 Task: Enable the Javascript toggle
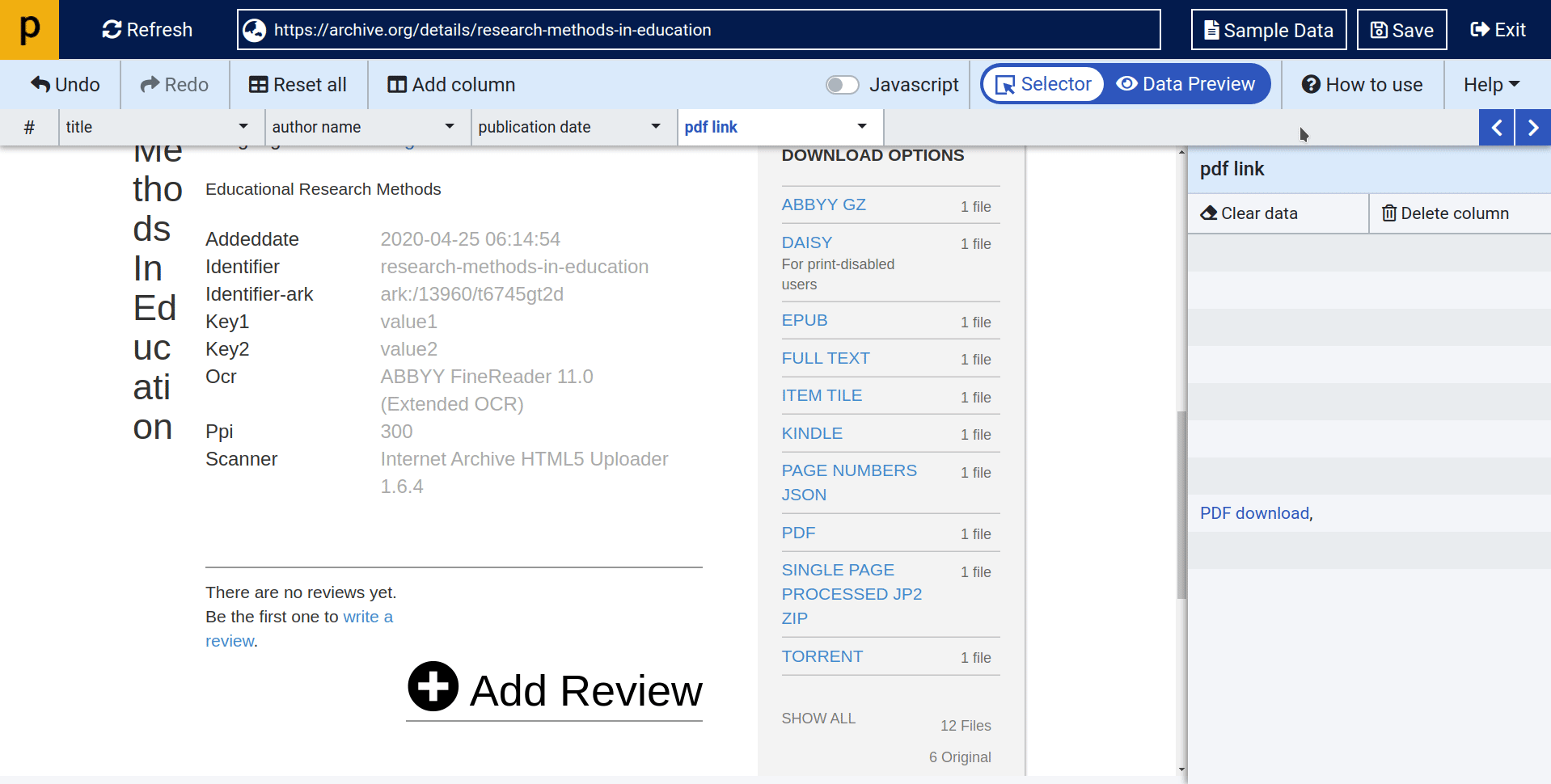(x=842, y=84)
